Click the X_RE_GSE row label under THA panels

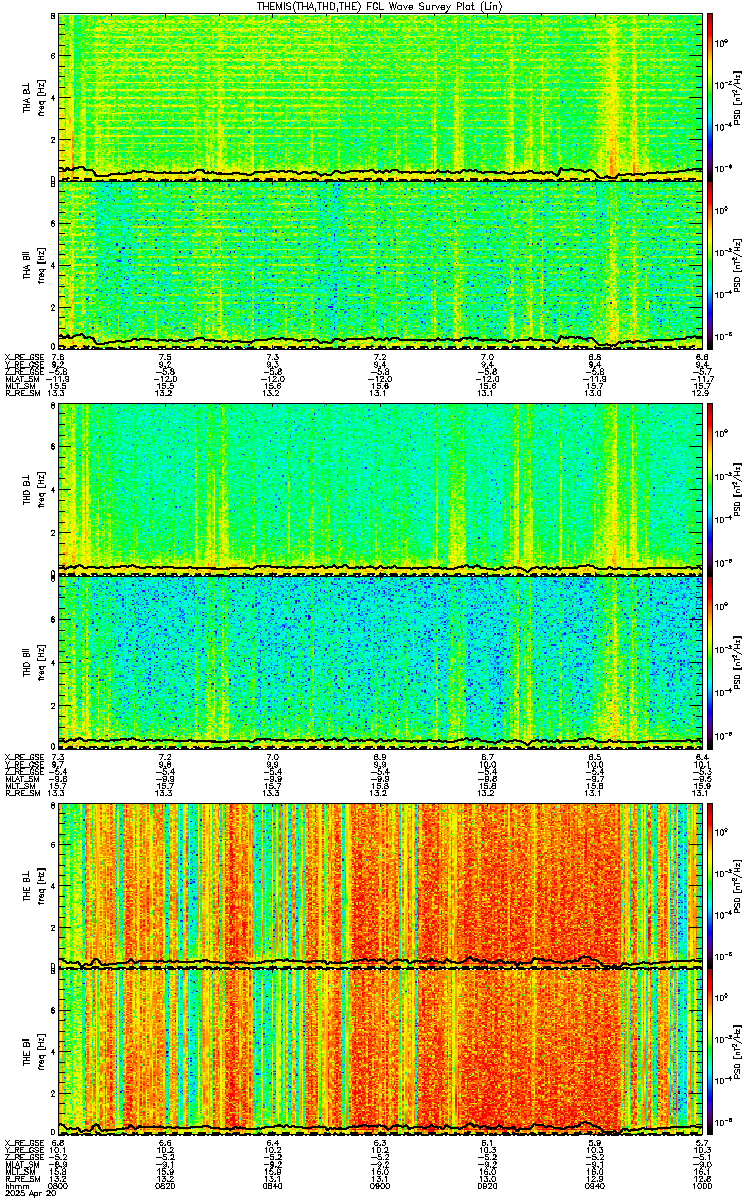coord(23,356)
